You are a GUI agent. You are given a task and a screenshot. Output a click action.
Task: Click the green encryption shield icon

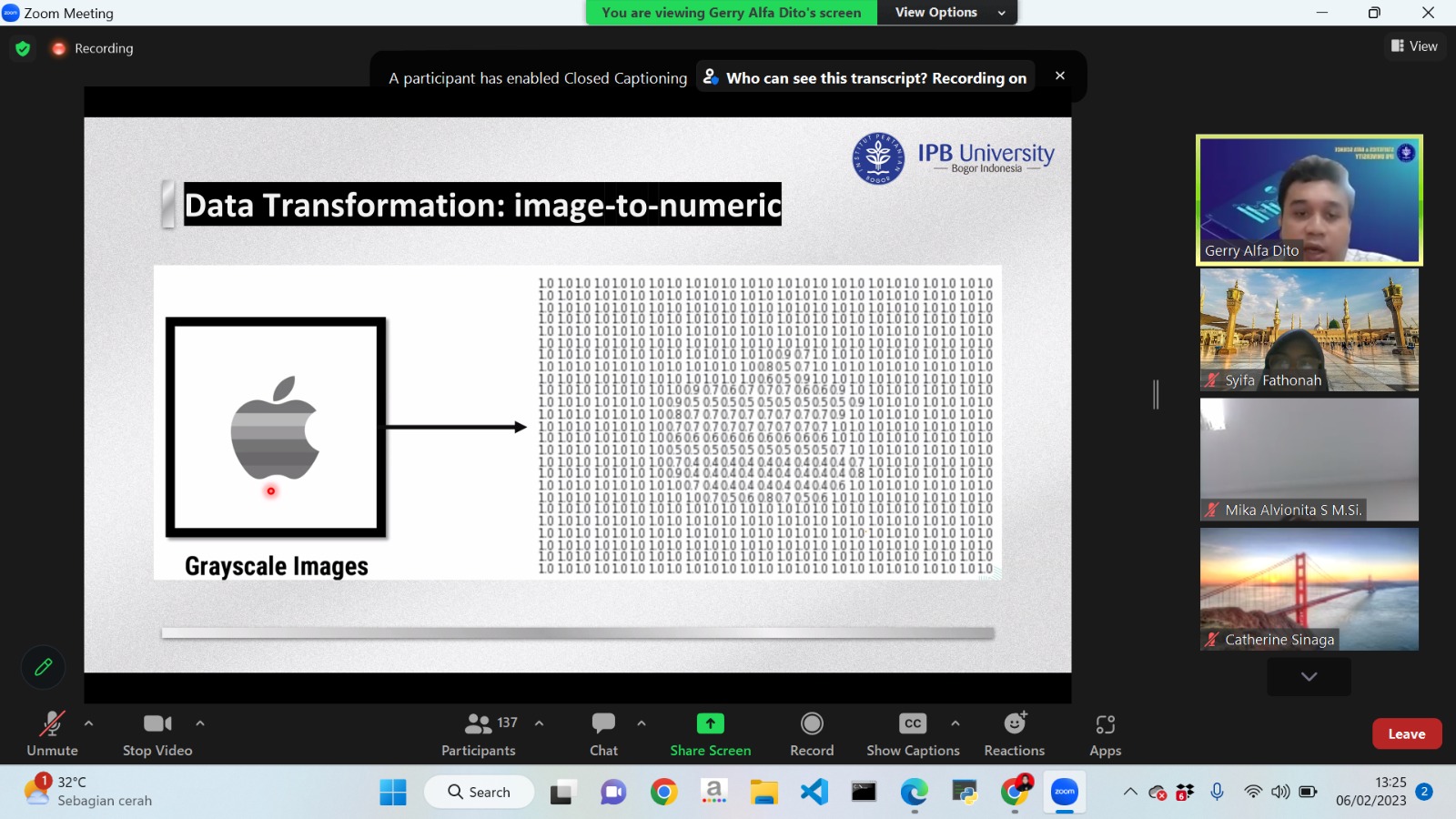click(x=23, y=48)
